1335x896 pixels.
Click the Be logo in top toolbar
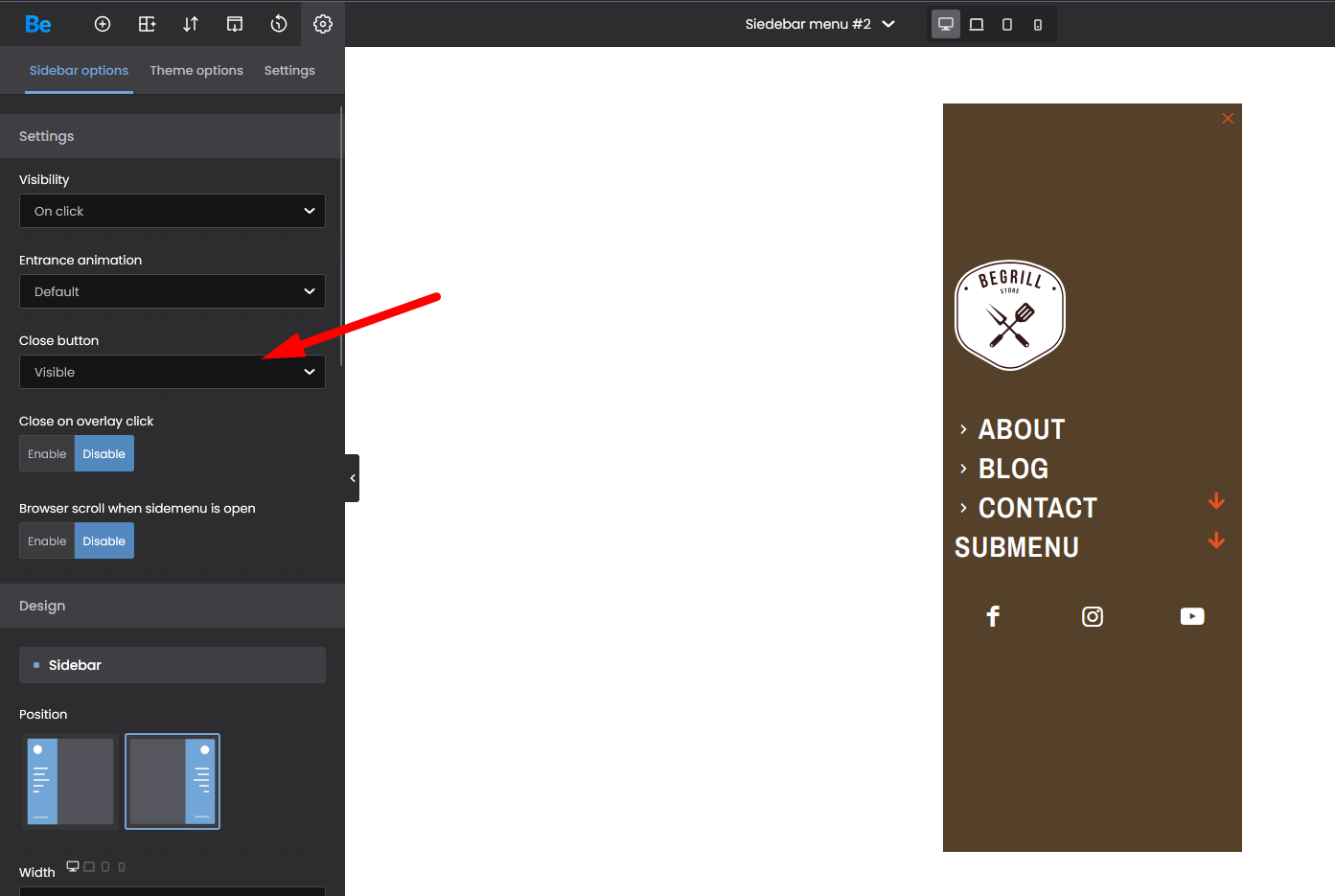tap(38, 24)
